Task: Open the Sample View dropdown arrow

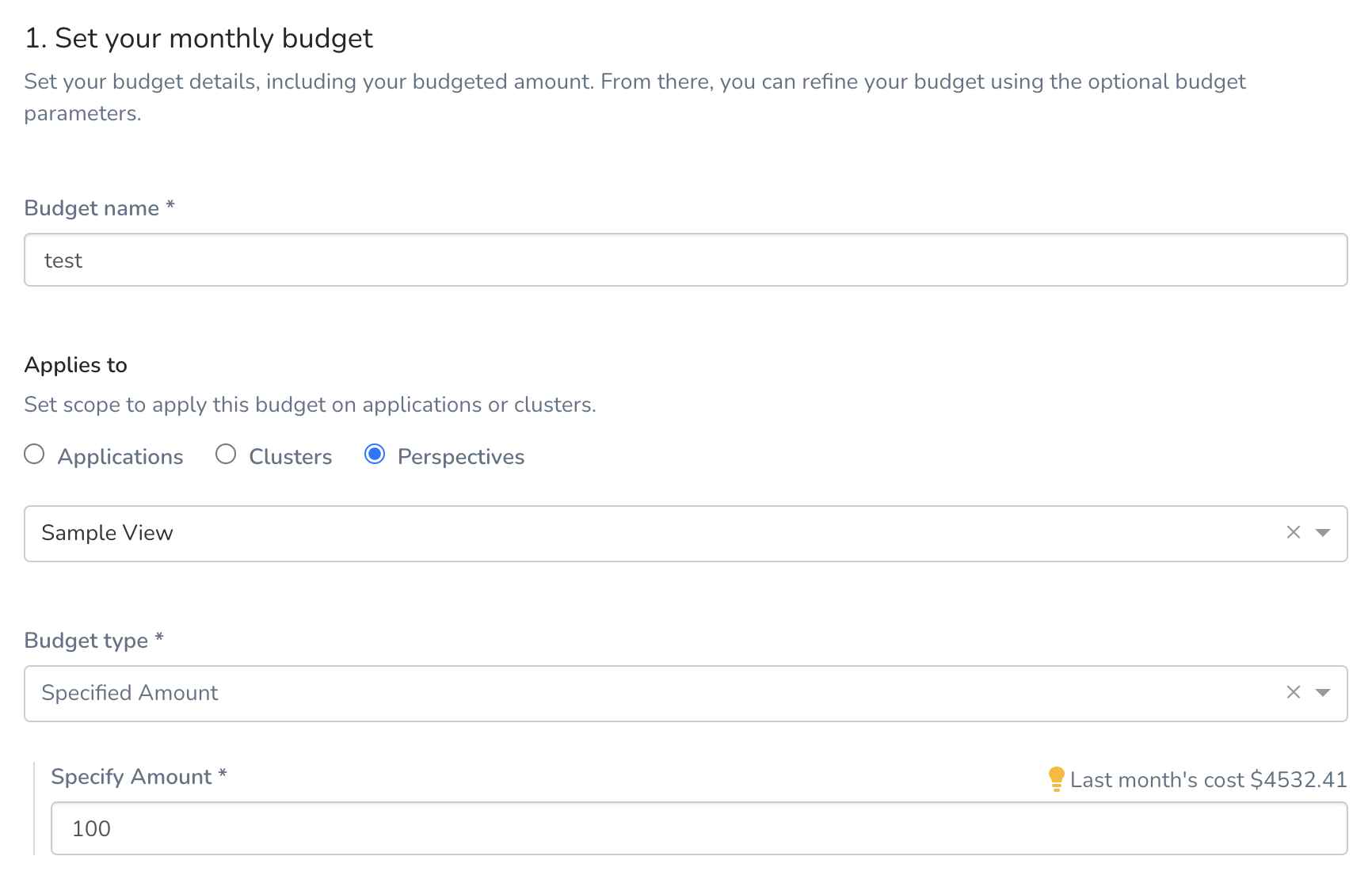Action: point(1322,533)
